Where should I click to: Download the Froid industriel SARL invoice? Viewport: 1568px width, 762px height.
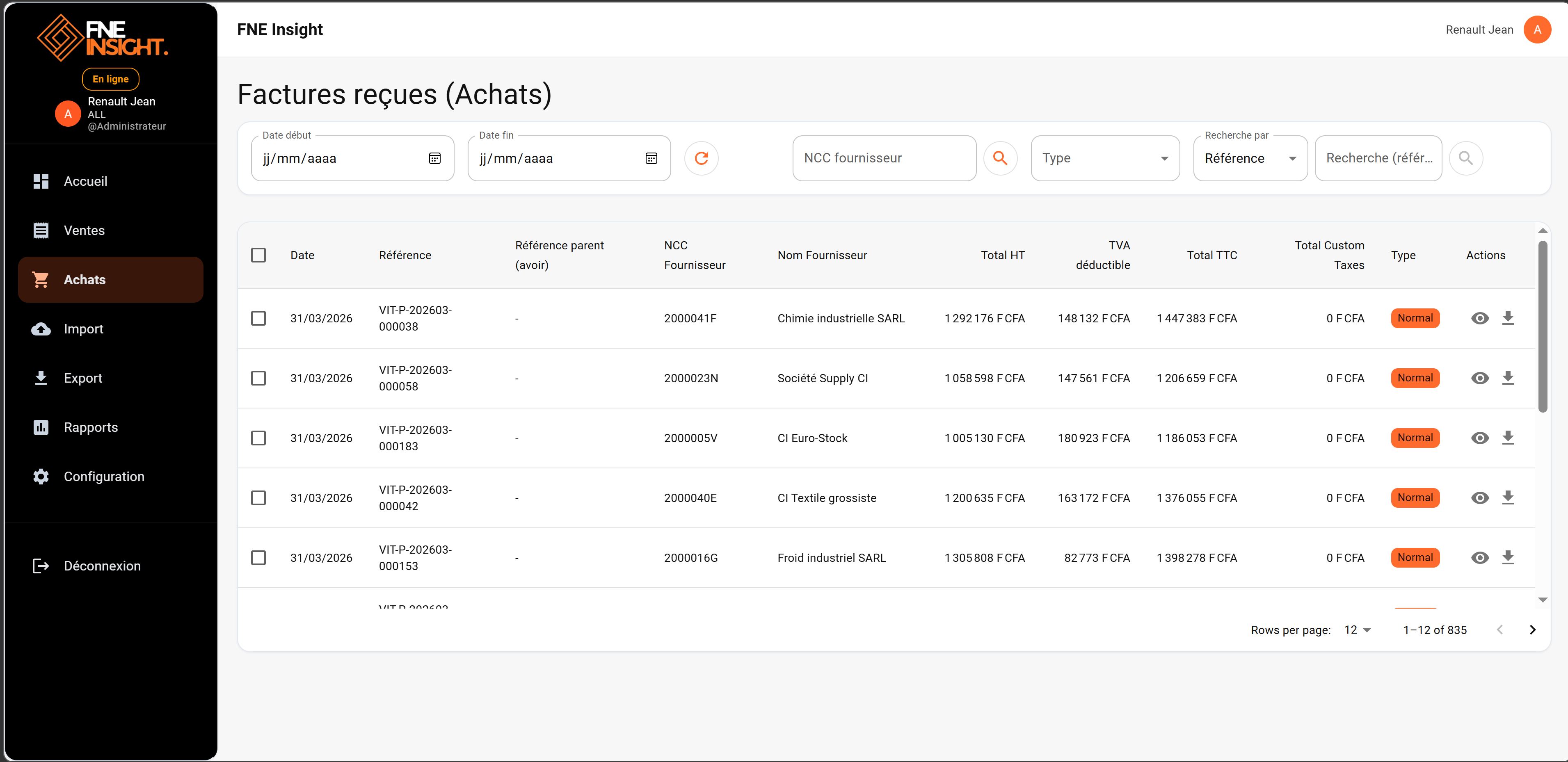pyautogui.click(x=1508, y=557)
